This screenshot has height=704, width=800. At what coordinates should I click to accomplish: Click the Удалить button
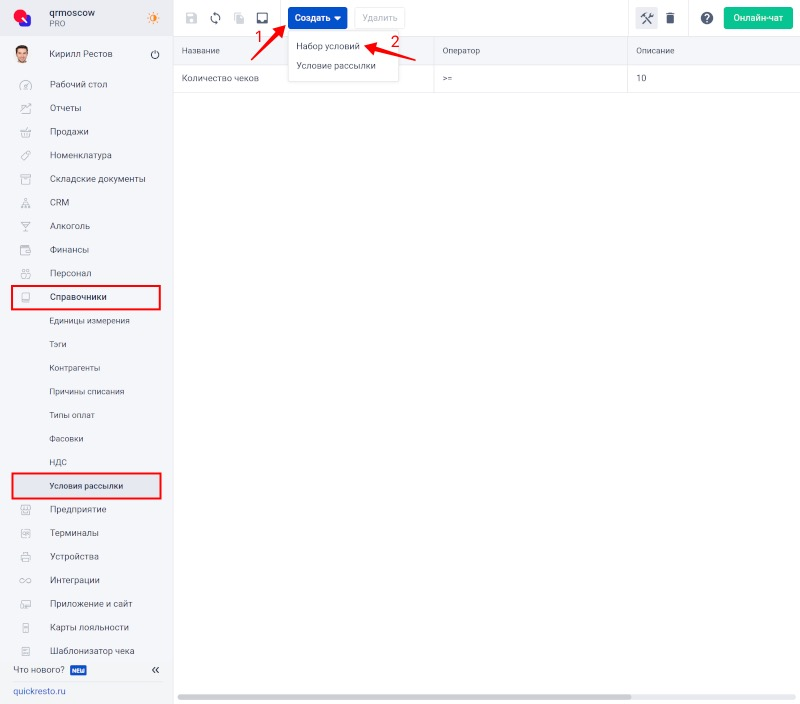point(380,18)
